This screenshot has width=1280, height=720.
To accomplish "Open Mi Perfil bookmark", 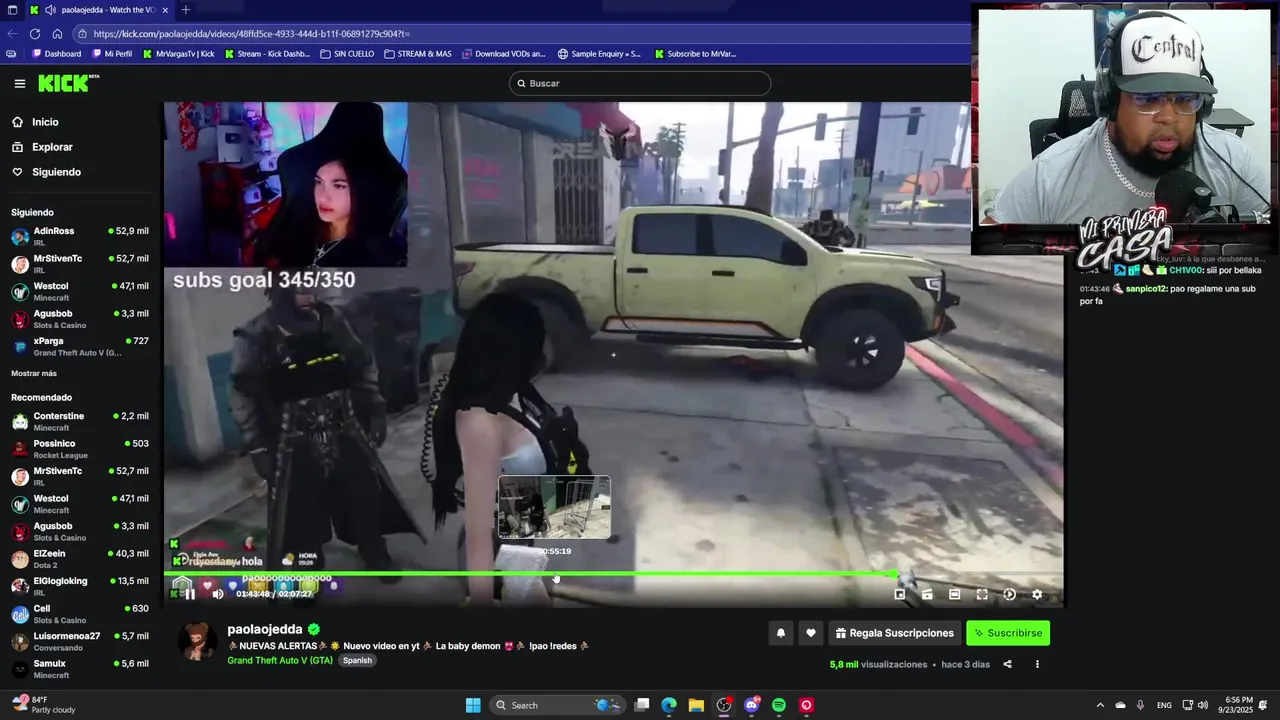I will (x=111, y=54).
